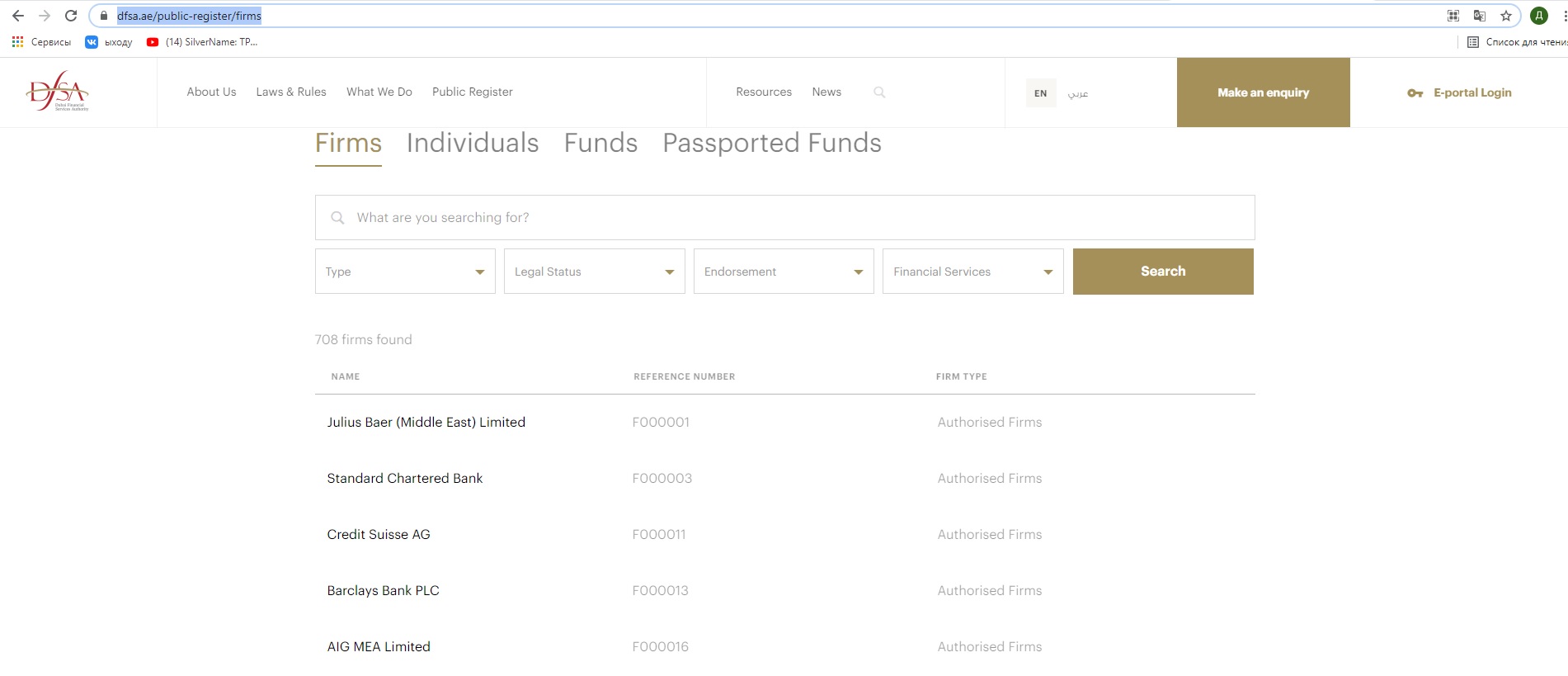Viewport: 1568px width, 676px height.
Task: Click the browser back arrow
Action: (18, 16)
